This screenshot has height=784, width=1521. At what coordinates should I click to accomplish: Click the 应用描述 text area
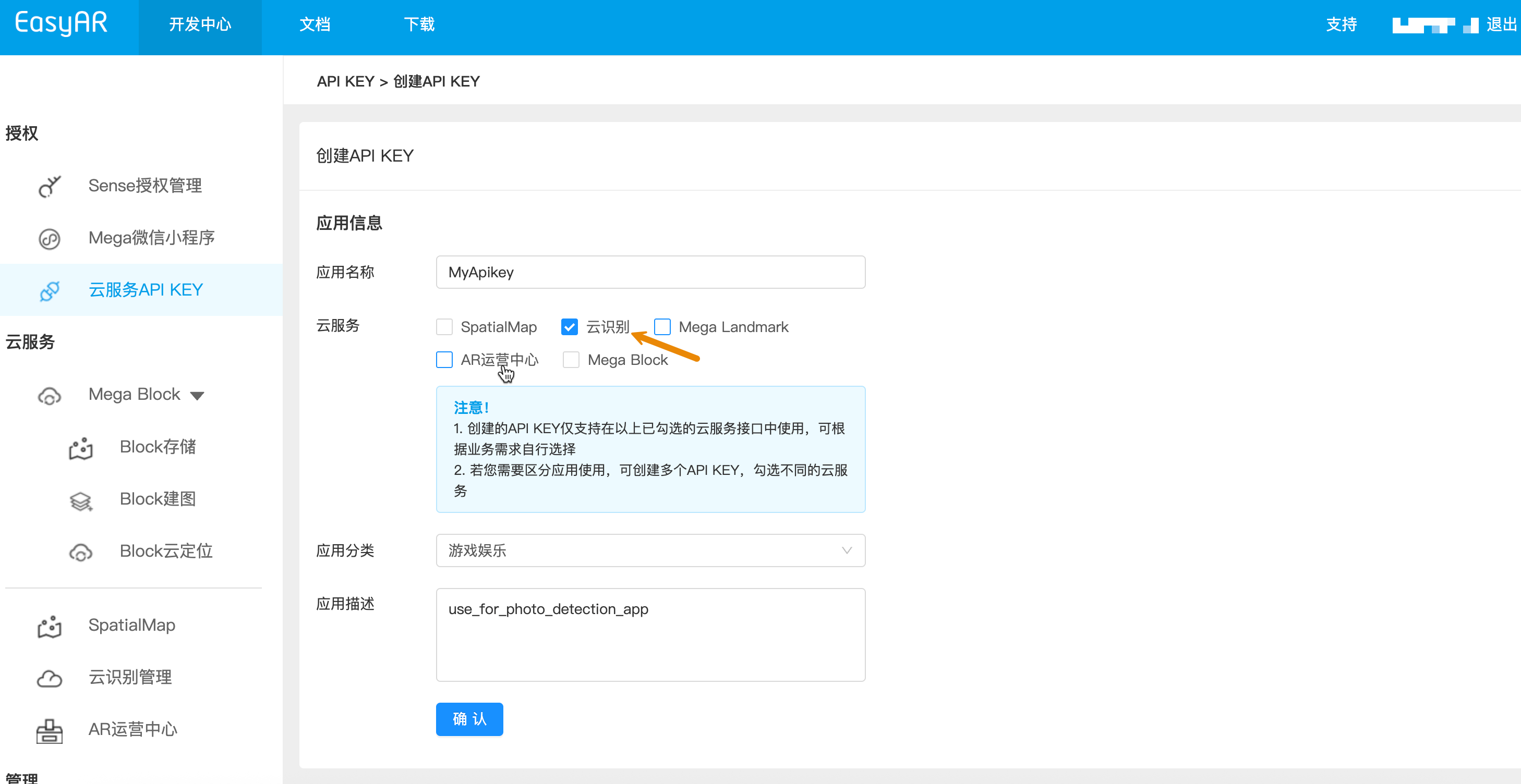(x=649, y=635)
